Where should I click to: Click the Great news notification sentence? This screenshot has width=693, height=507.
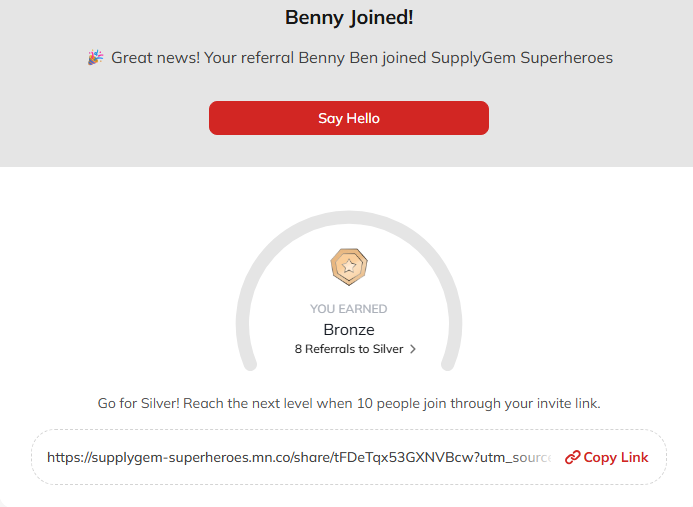tap(362, 58)
